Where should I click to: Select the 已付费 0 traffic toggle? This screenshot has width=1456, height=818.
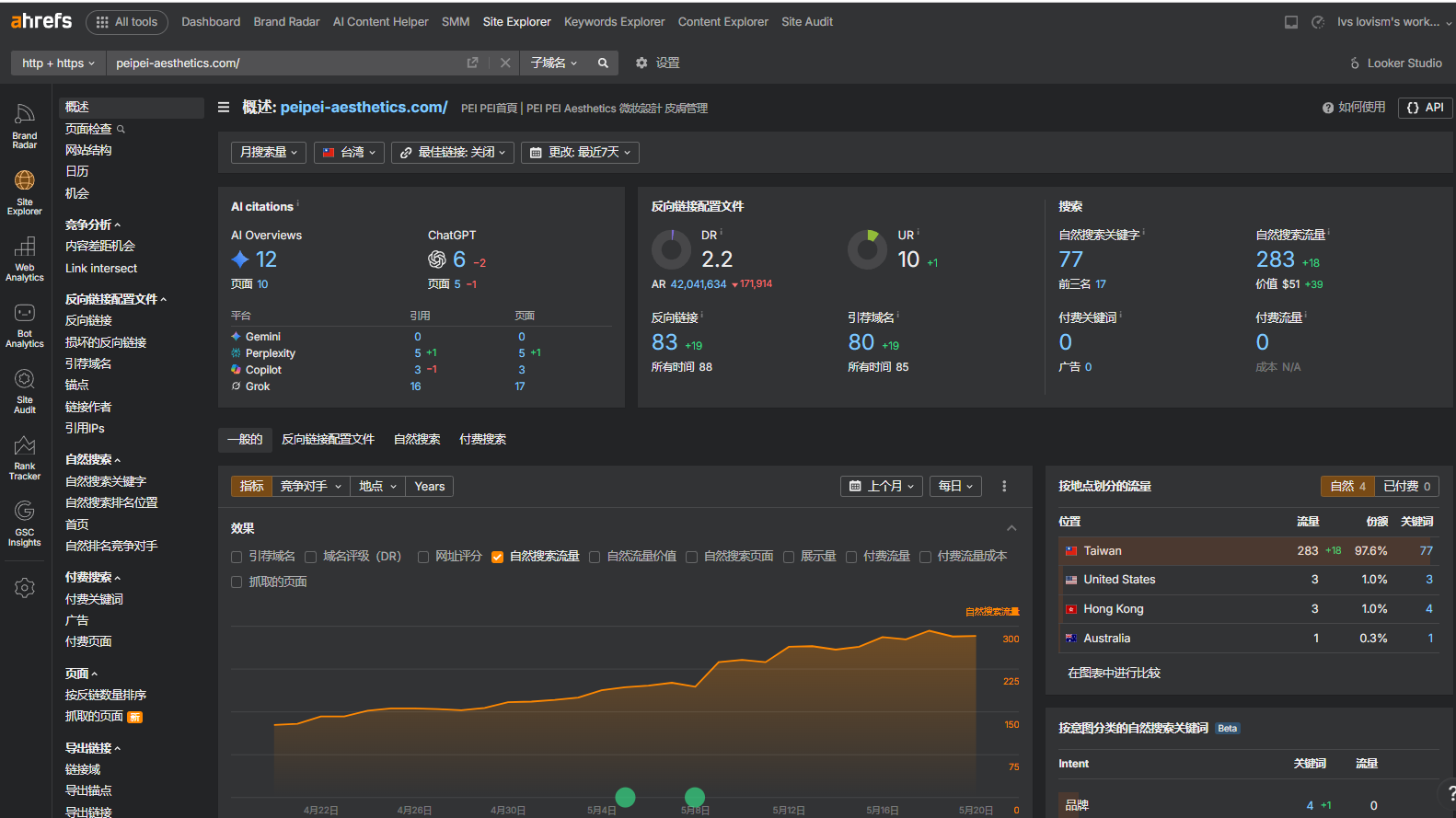click(x=1406, y=486)
